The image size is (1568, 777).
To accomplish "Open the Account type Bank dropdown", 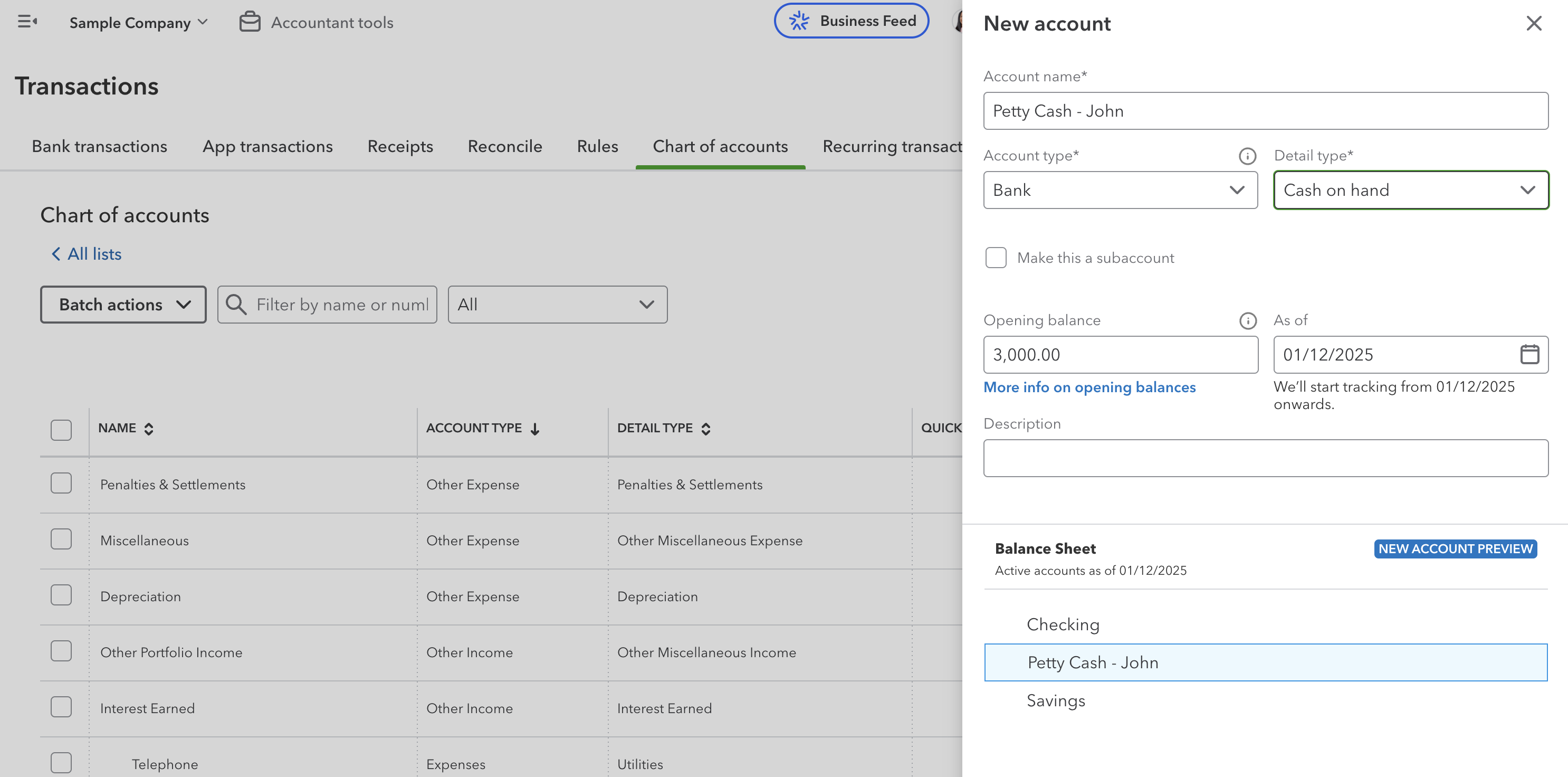I will click(1120, 191).
